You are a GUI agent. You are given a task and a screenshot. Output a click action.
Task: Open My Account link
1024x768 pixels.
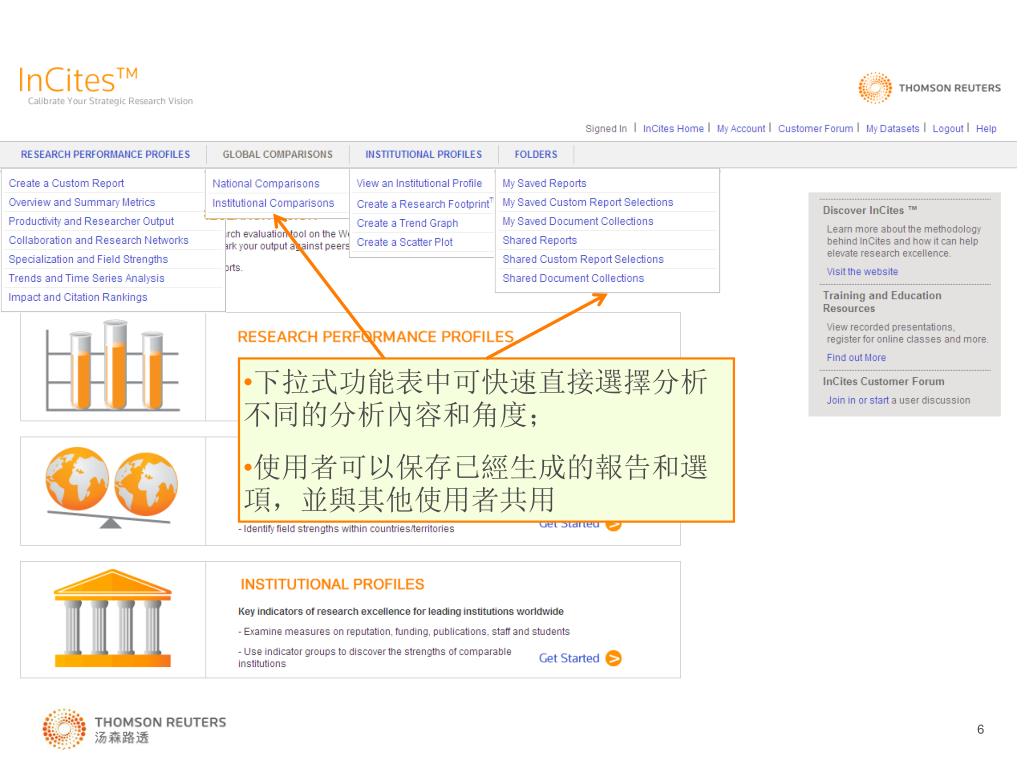(x=741, y=129)
